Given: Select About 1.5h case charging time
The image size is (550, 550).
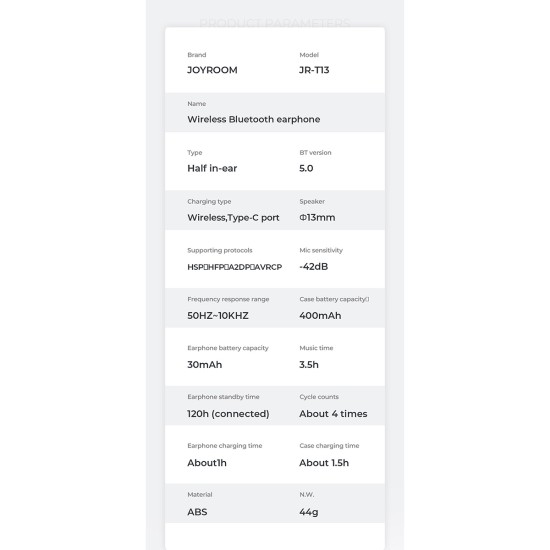Looking at the screenshot, I should [324, 463].
